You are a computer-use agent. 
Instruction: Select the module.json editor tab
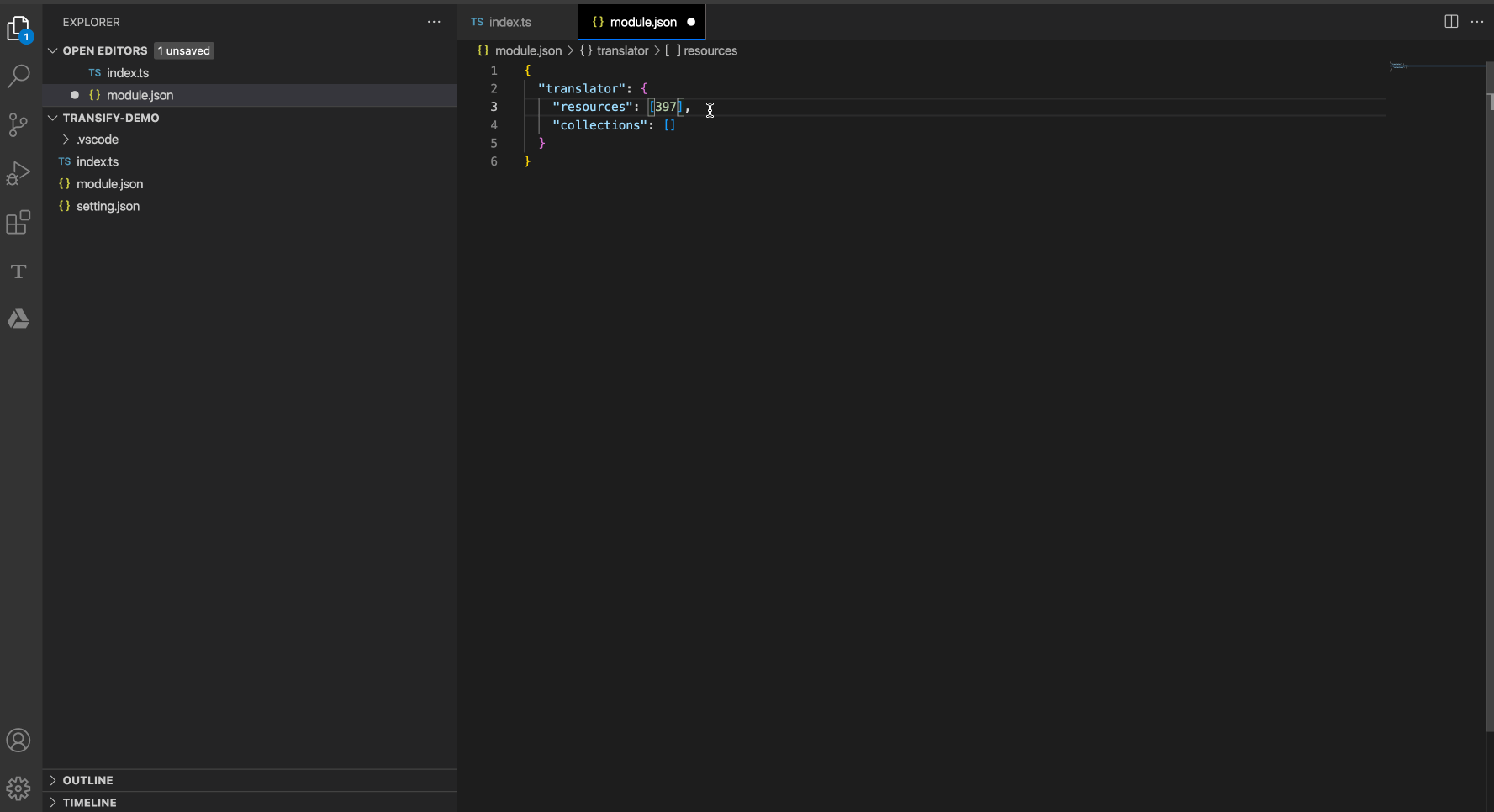642,22
